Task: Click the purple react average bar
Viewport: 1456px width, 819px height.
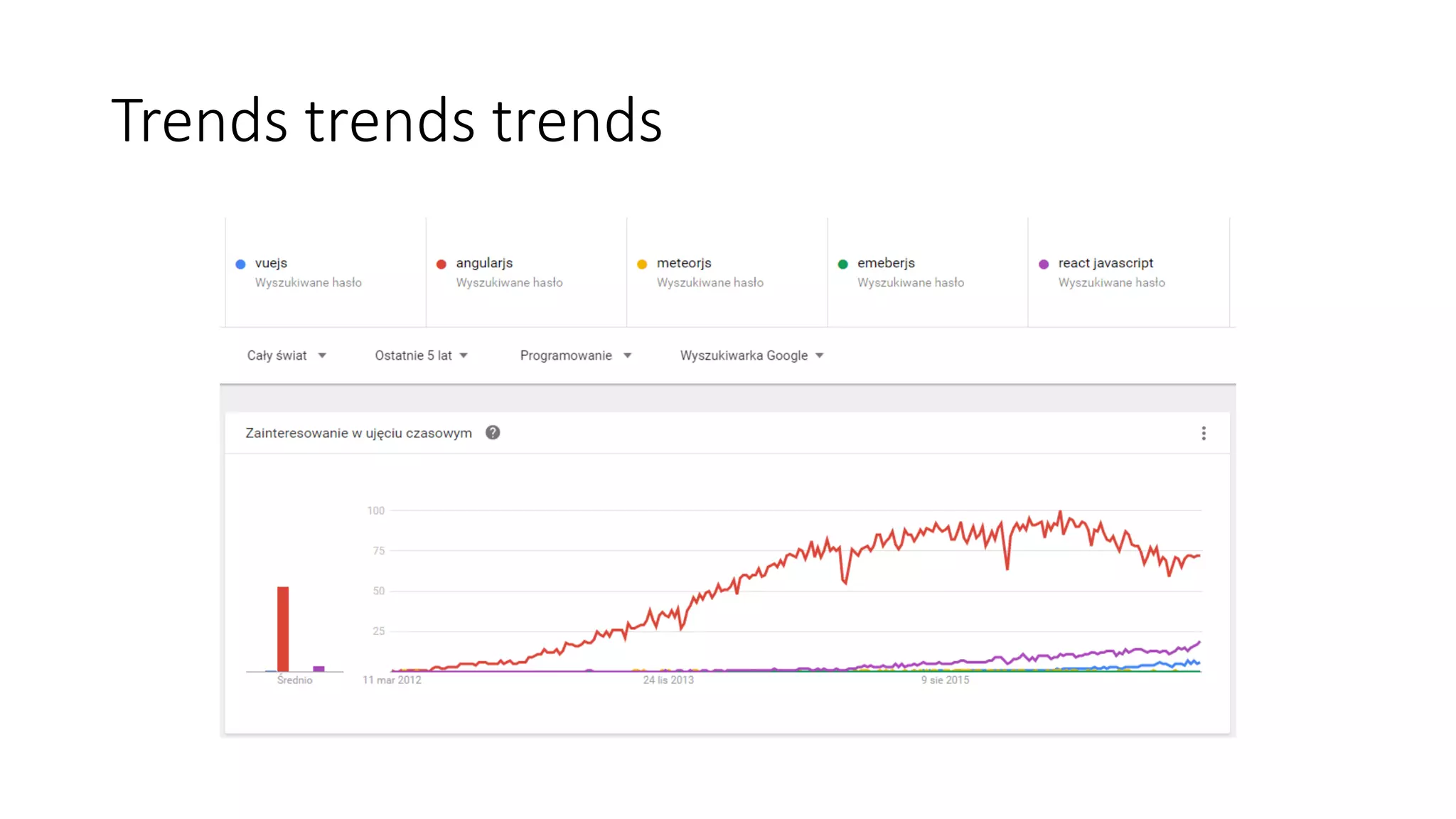Action: 318,668
